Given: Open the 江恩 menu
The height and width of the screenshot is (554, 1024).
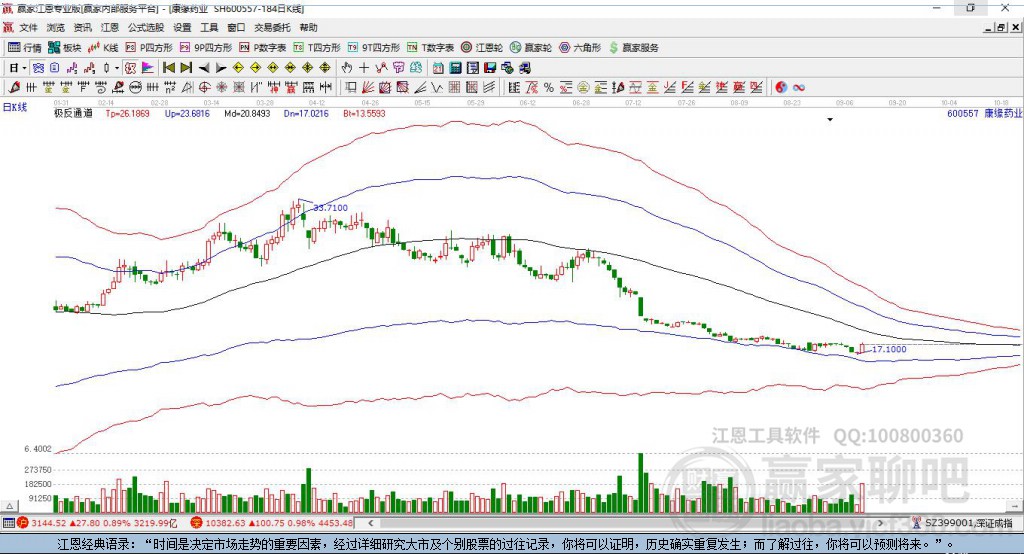Looking at the screenshot, I should (110, 27).
